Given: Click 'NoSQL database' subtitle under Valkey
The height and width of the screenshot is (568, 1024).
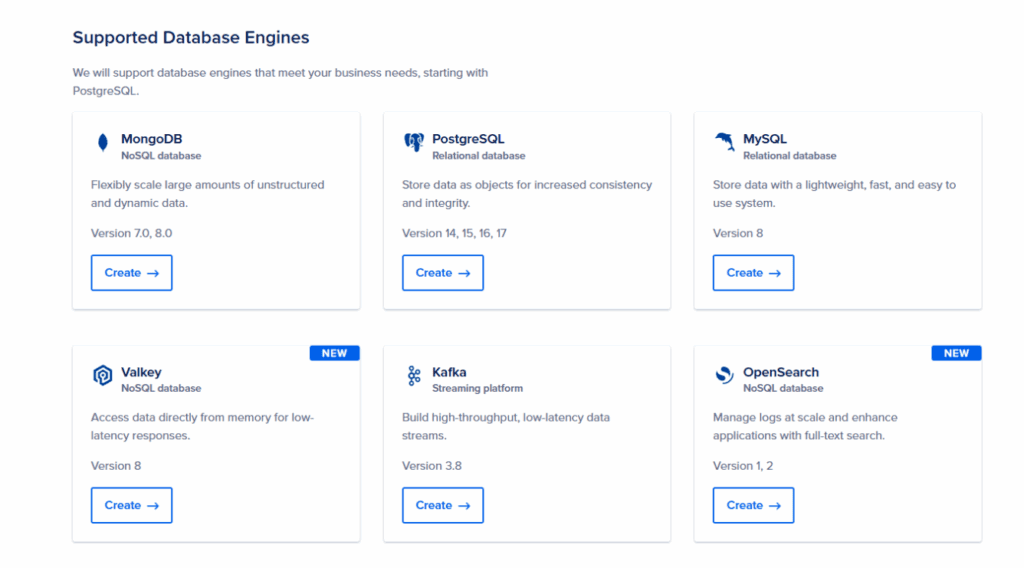Looking at the screenshot, I should [x=161, y=388].
